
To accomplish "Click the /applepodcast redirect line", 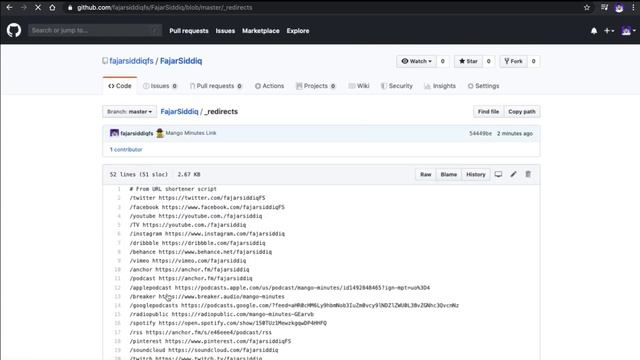I will pos(280,288).
